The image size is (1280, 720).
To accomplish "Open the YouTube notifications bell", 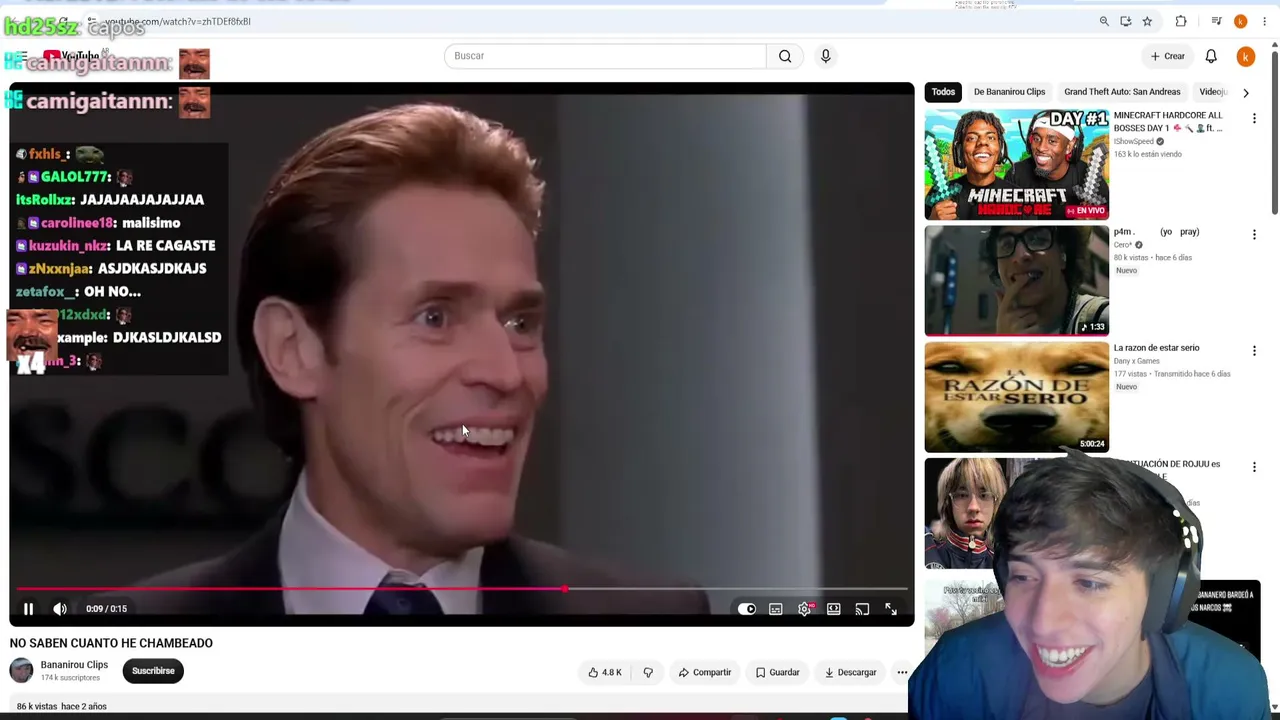I will (1211, 56).
